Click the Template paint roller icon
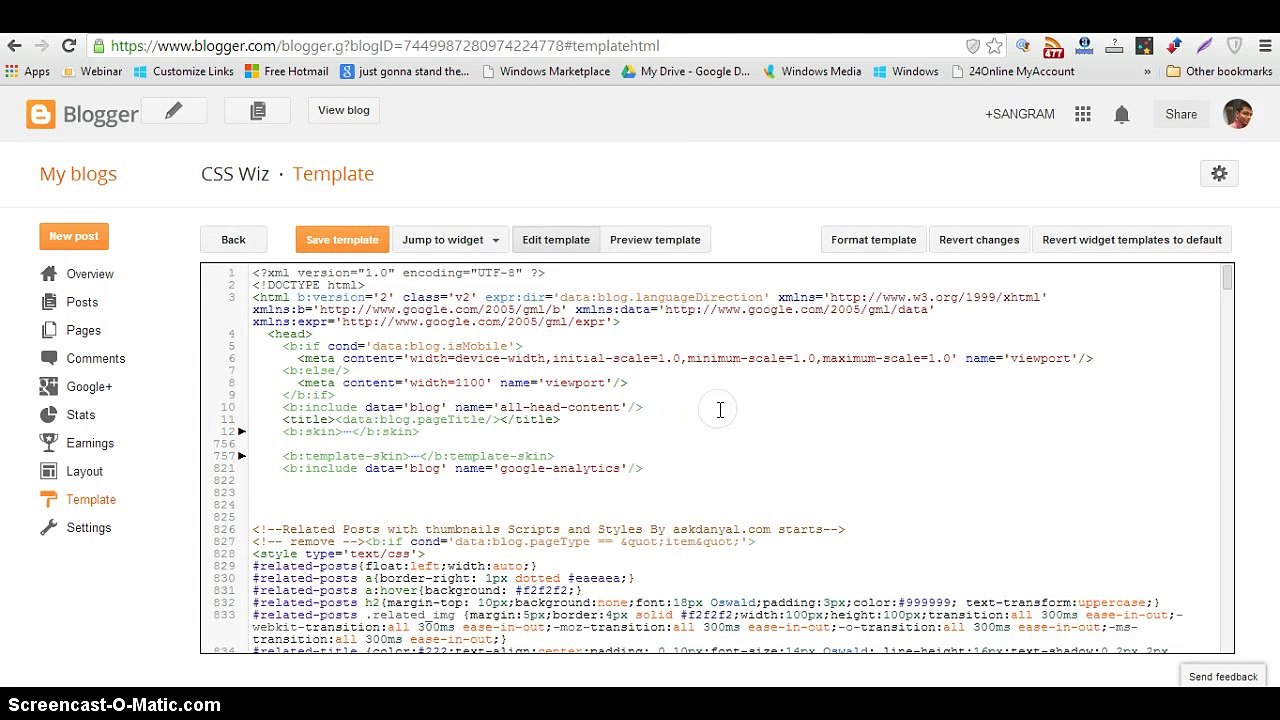The image size is (1280, 720). click(49, 499)
